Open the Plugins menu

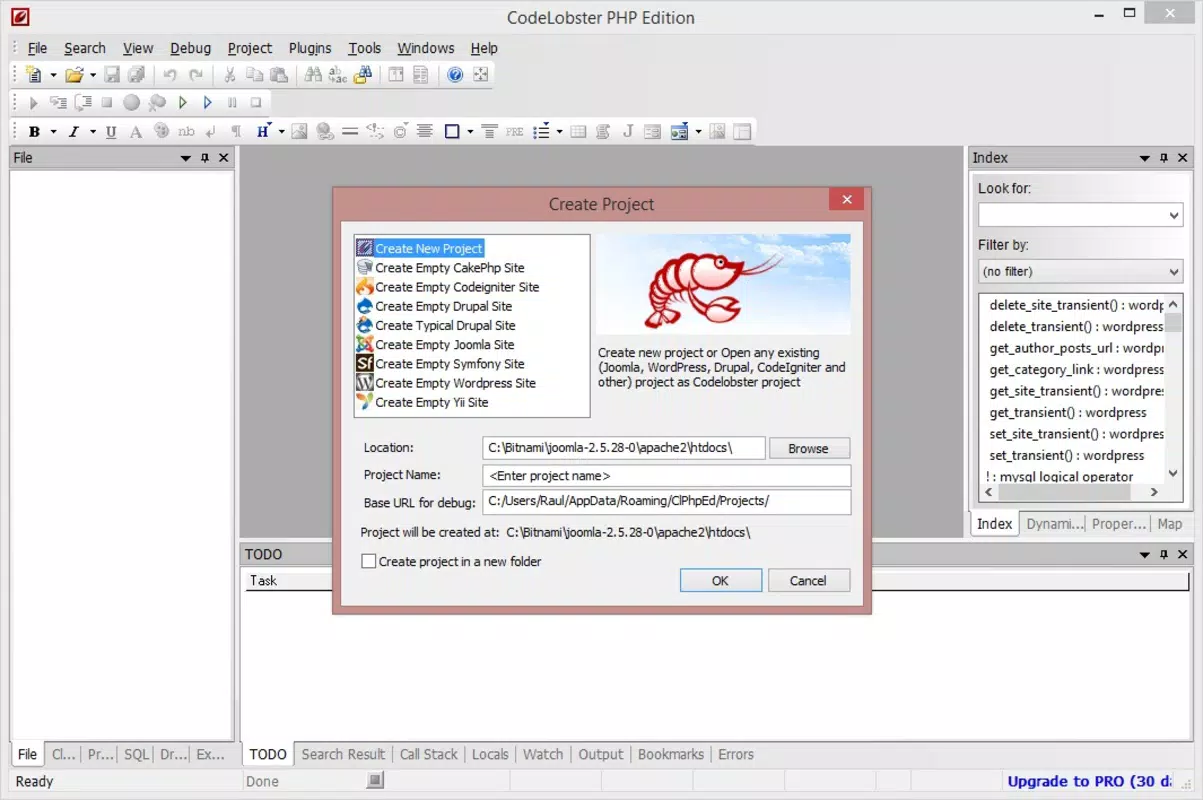[x=310, y=48]
